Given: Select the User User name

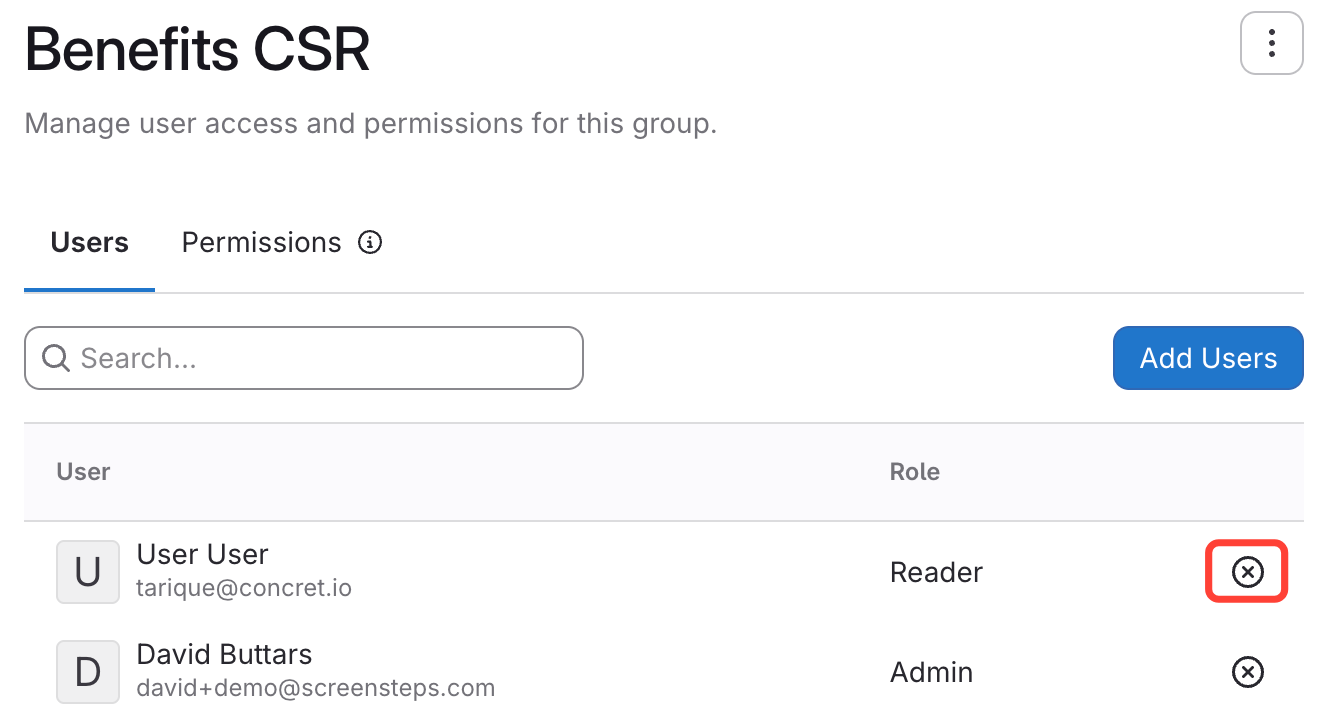Looking at the screenshot, I should click(202, 555).
